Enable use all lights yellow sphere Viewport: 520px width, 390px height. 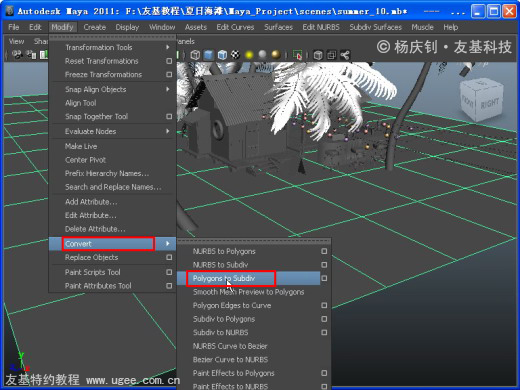[x=249, y=55]
